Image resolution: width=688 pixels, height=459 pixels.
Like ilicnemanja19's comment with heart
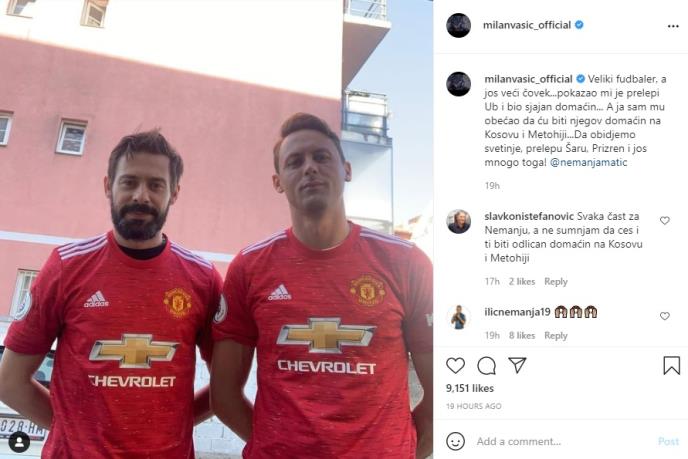pos(665,316)
